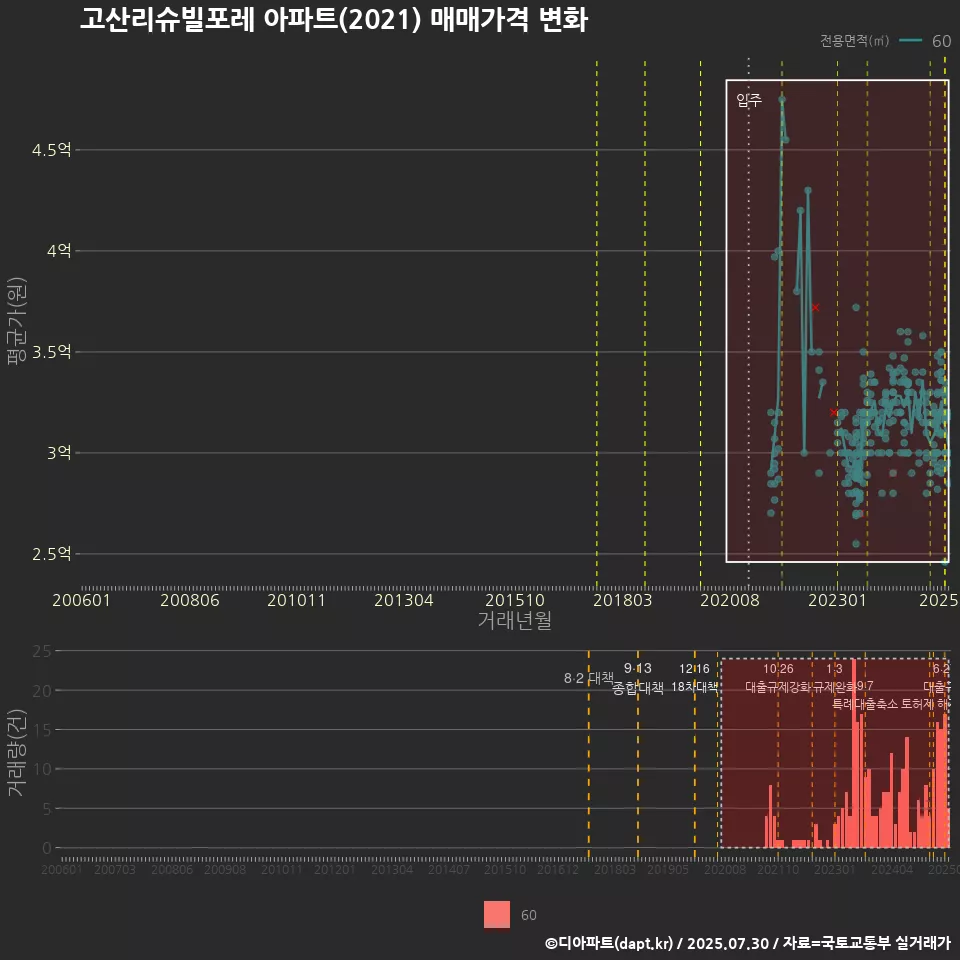Select the 3.5억 y-axis label

[x=51, y=352]
